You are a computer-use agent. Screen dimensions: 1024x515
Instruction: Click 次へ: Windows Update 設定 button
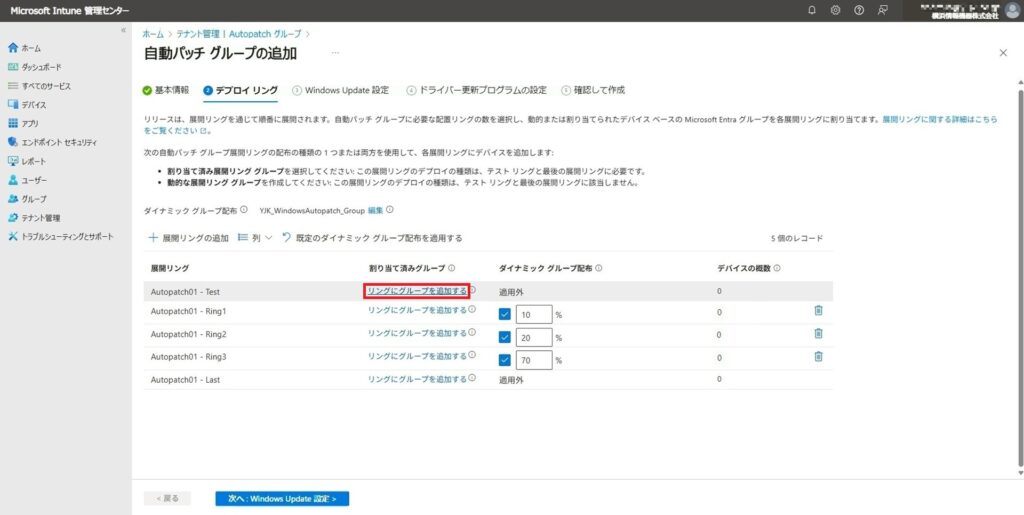click(x=282, y=499)
